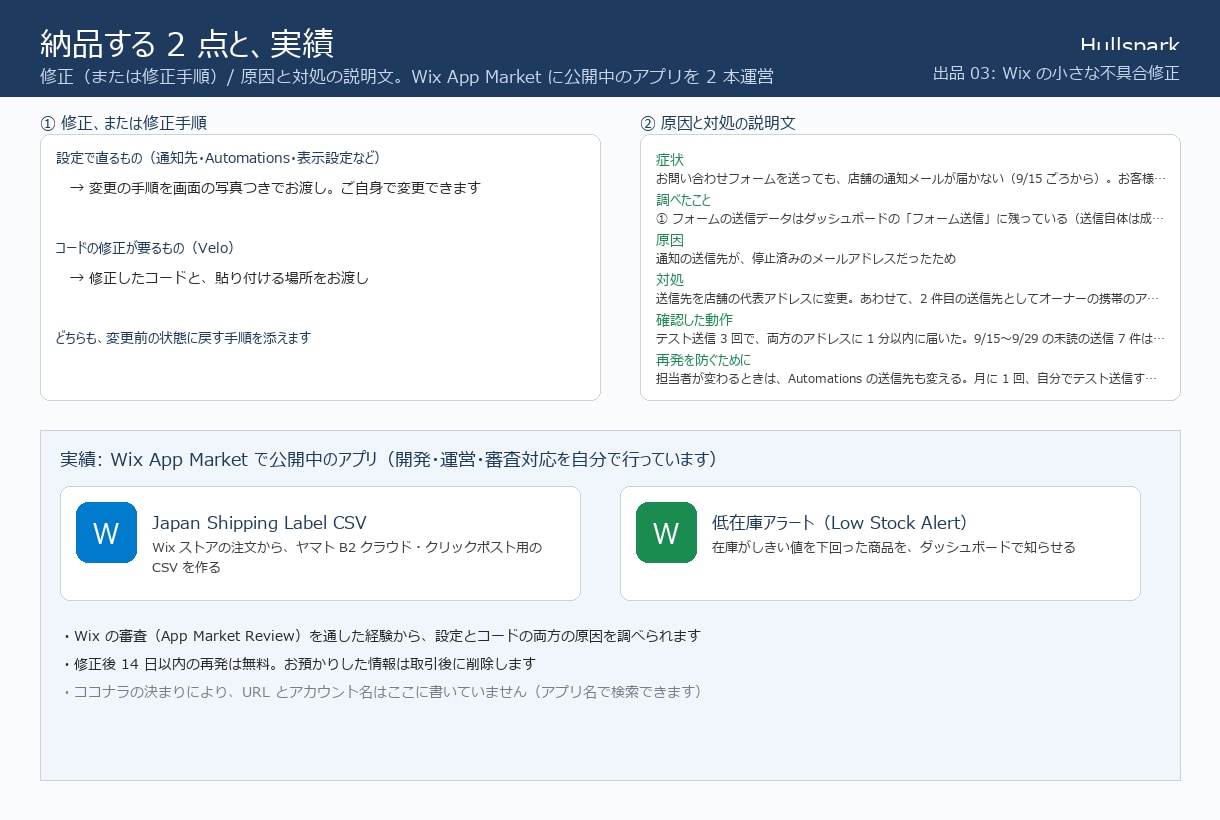Click the line コードの修正が要るもの（Velo）
The height and width of the screenshot is (820, 1220).
click(145, 247)
